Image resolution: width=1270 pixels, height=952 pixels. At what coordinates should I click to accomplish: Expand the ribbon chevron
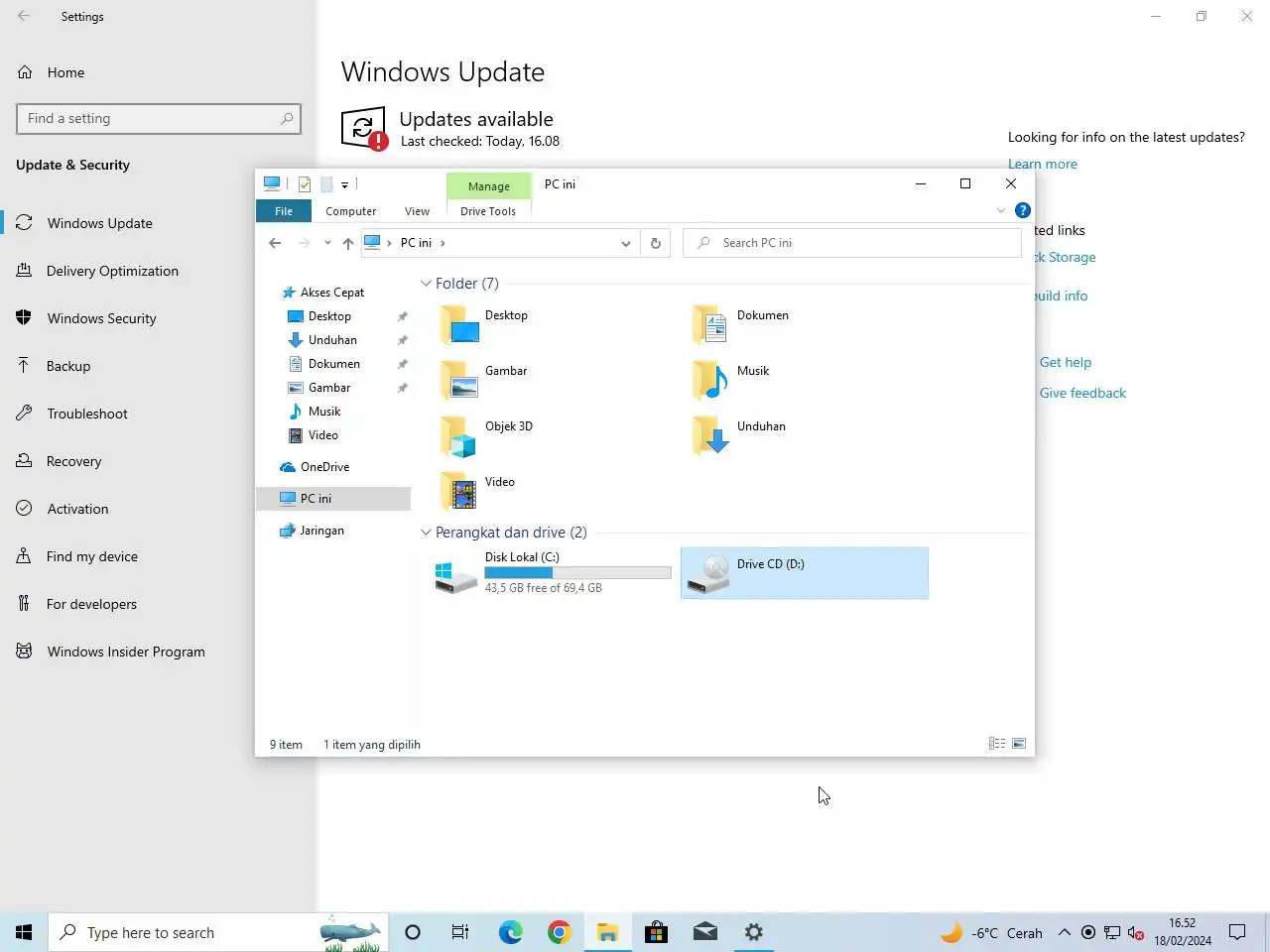point(1000,210)
